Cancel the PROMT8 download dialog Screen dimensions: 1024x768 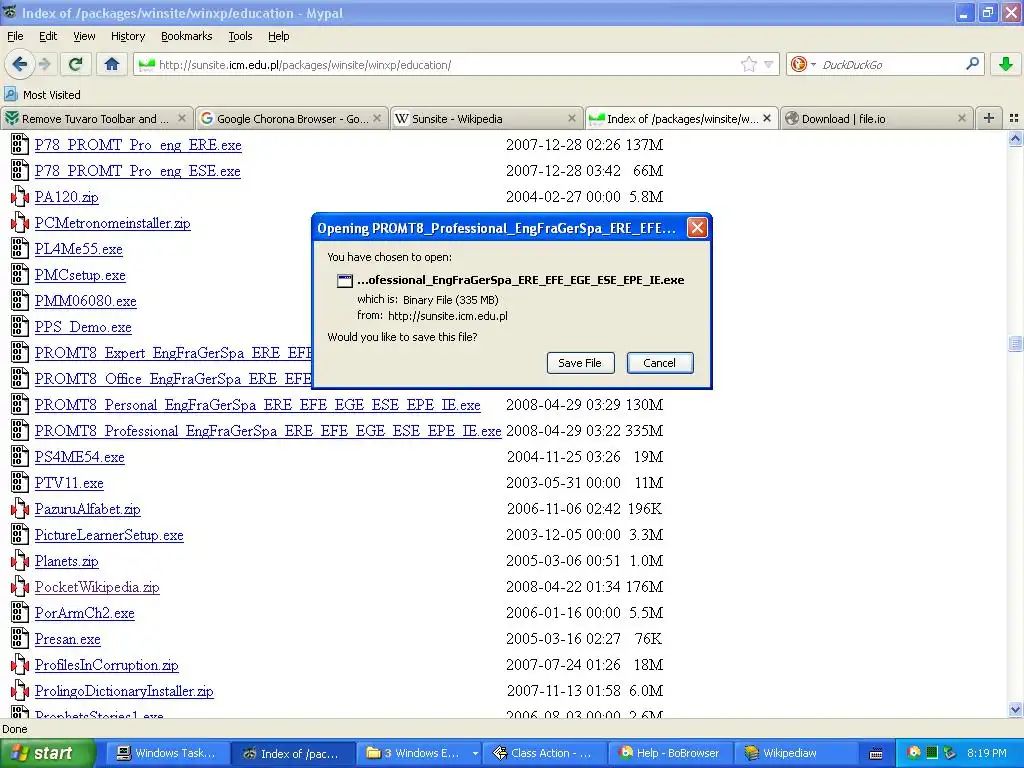tap(660, 363)
